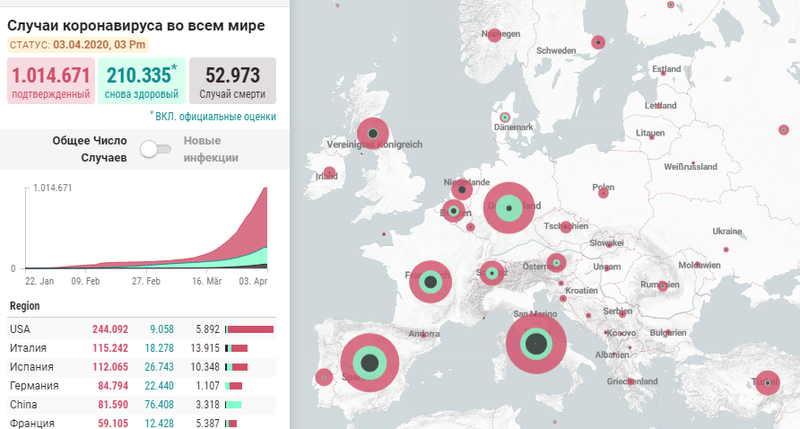
Task: Select the Италия row in region table
Action: [140, 348]
